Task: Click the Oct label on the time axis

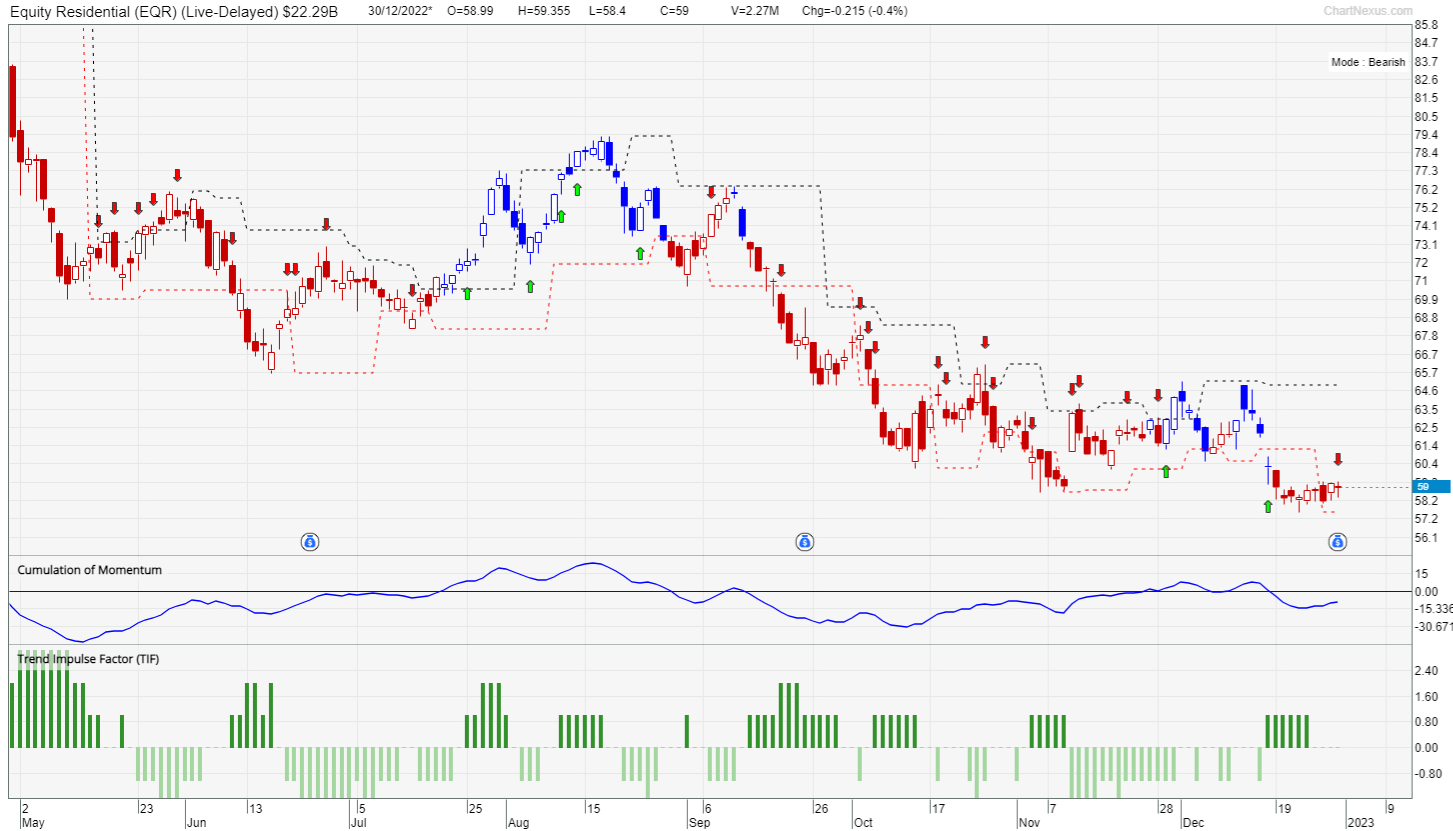Action: point(863,823)
